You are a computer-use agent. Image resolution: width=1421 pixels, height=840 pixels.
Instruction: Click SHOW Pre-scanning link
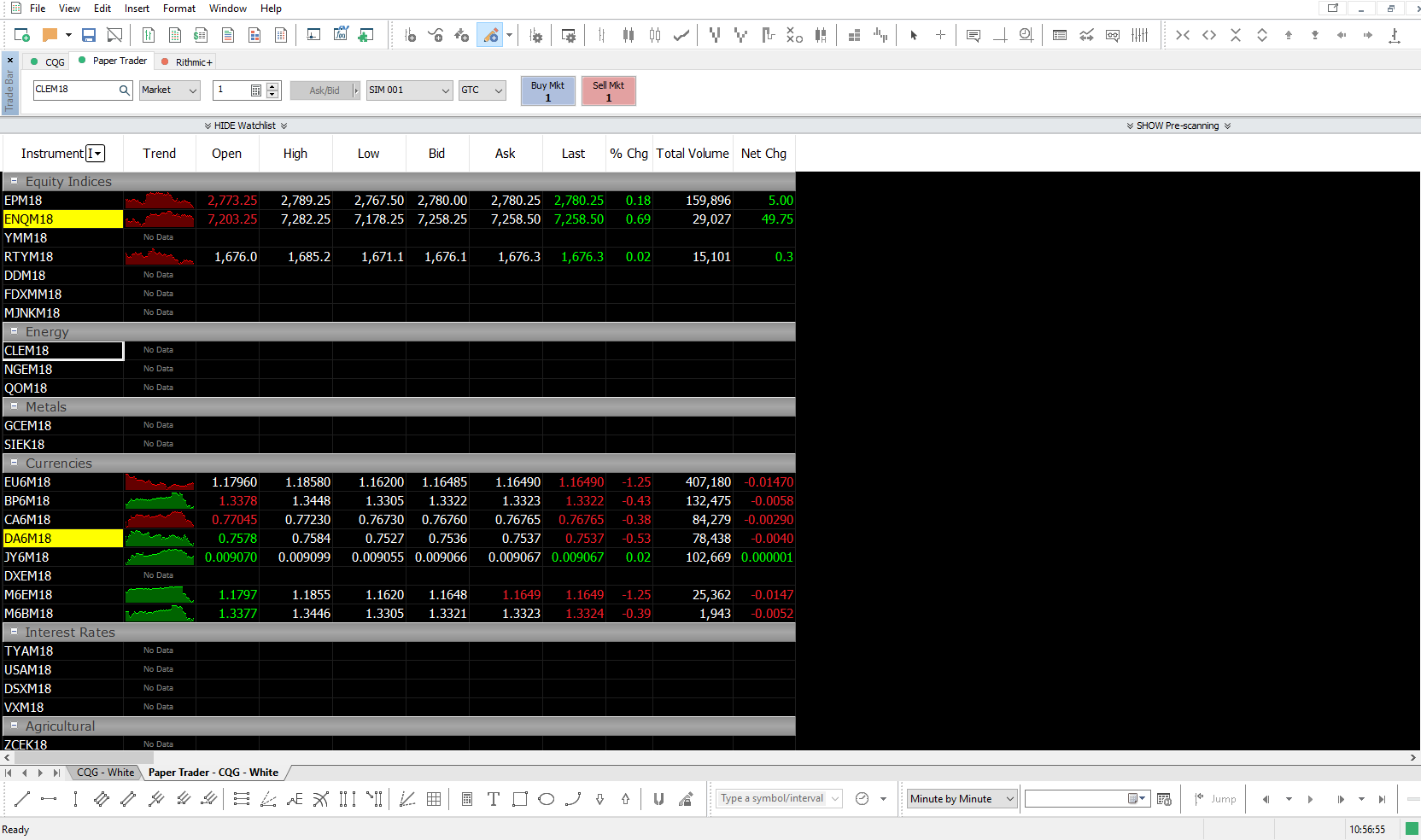tap(1178, 125)
